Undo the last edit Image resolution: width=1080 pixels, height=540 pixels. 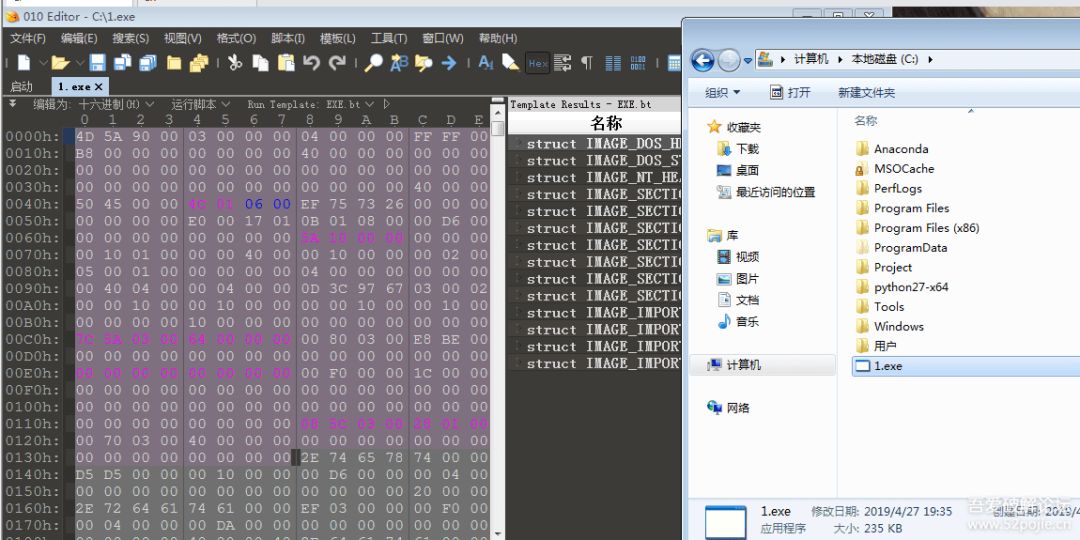coord(311,63)
